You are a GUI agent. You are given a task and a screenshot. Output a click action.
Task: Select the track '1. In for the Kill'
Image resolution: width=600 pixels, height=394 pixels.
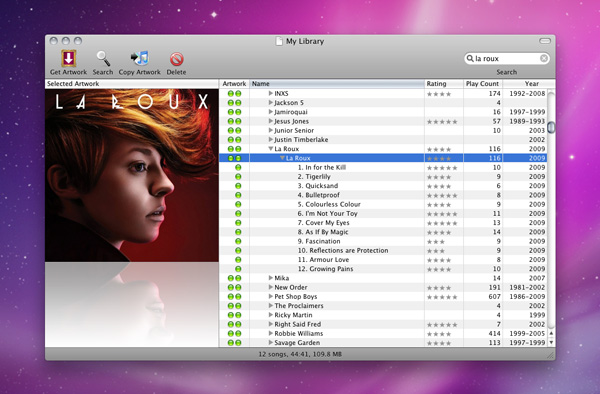pyautogui.click(x=322, y=168)
